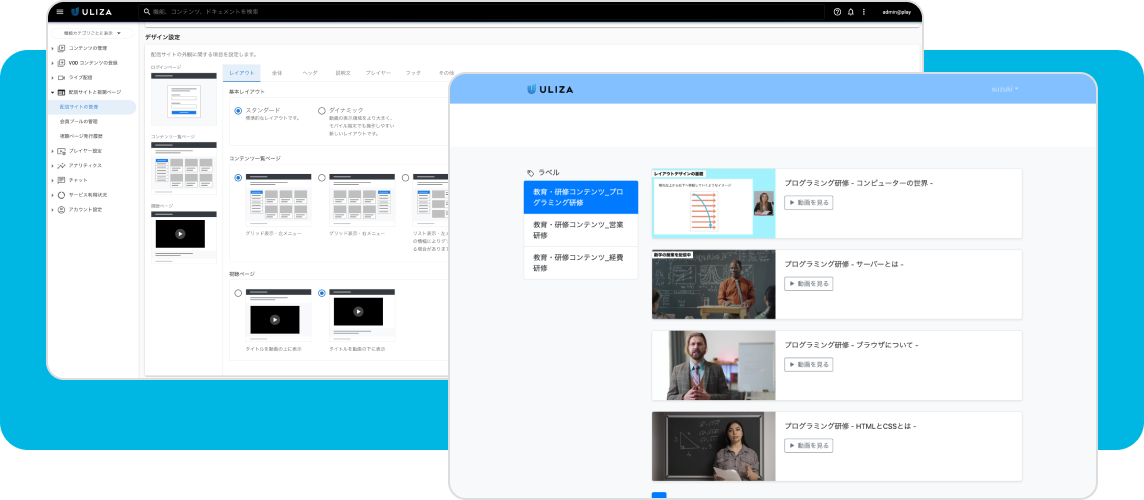Screen dimensions: 1144x500
Task: Expand the チャット tree arrow
Action: [53, 180]
